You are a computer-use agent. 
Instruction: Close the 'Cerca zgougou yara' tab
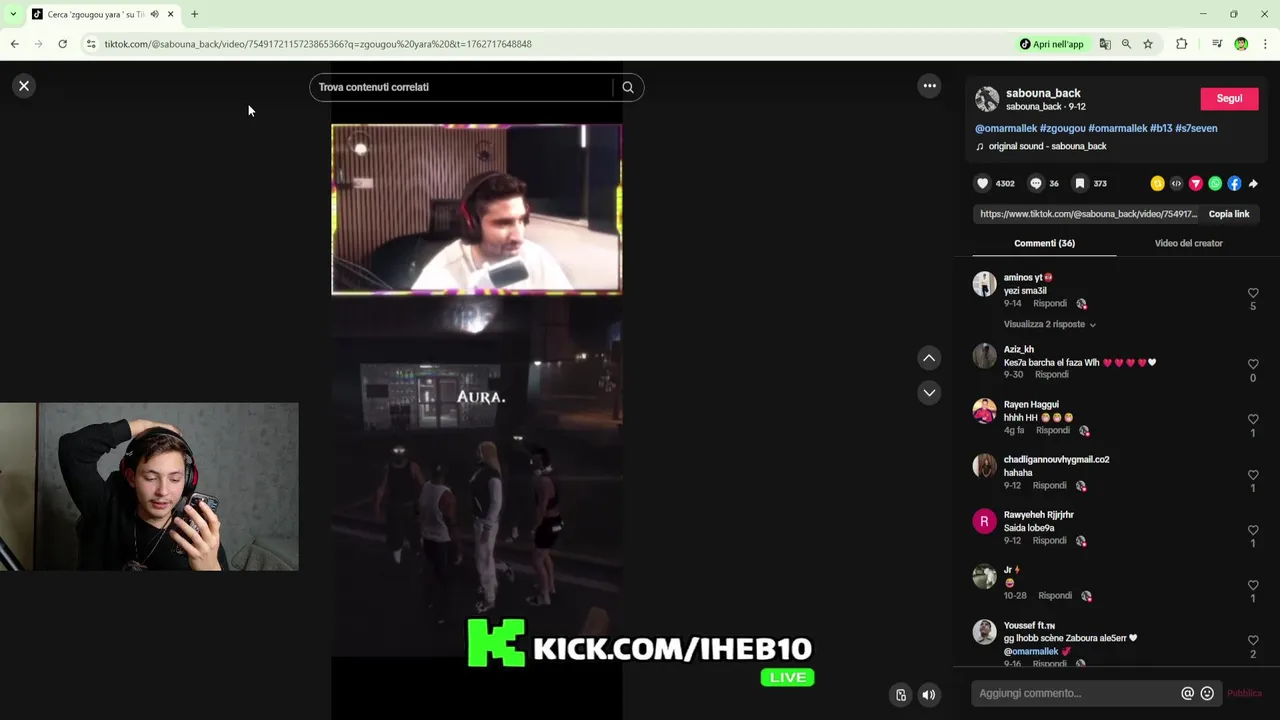coord(170,14)
